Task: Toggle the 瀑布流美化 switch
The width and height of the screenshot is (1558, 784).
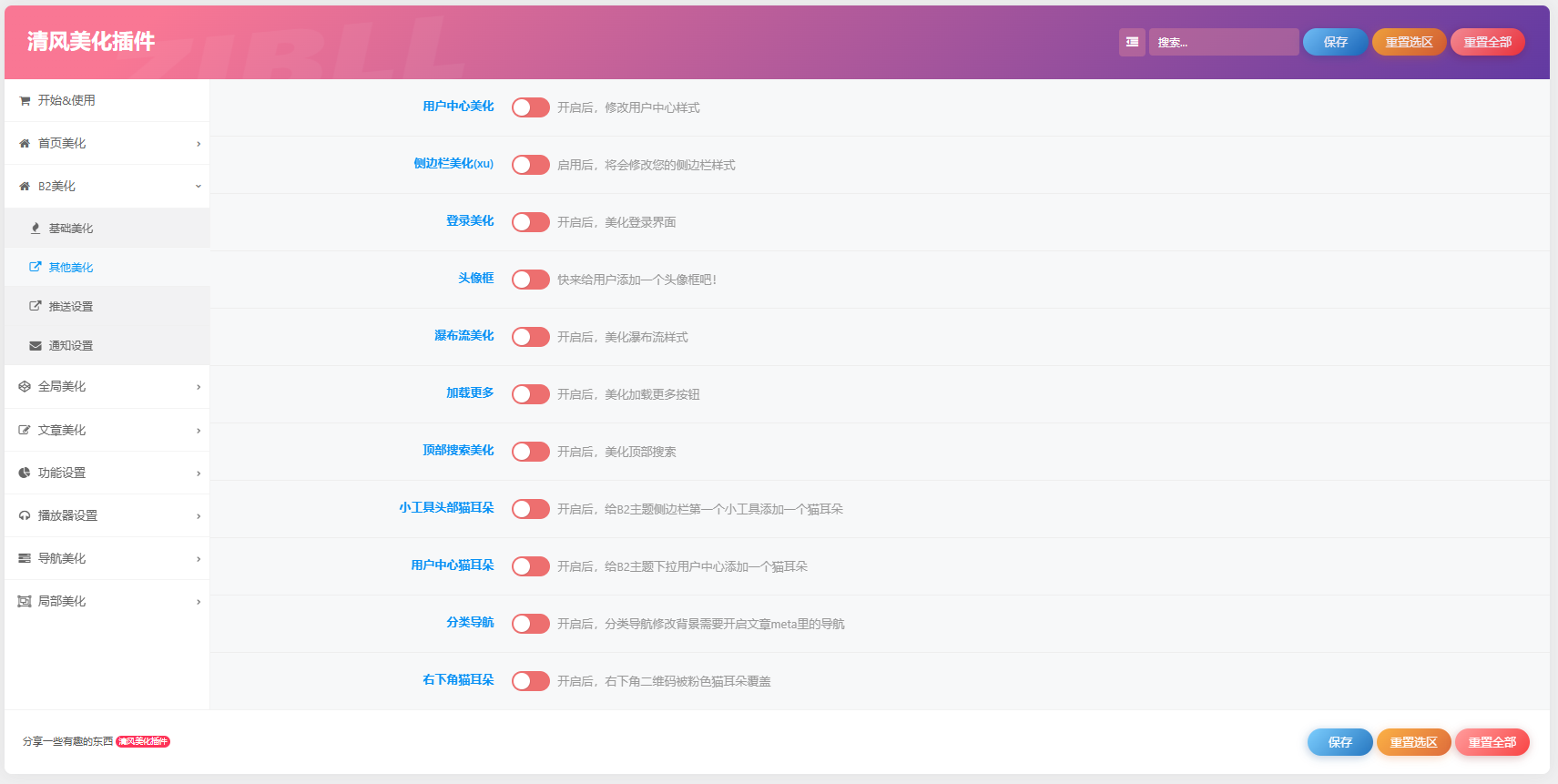Action: pos(530,337)
